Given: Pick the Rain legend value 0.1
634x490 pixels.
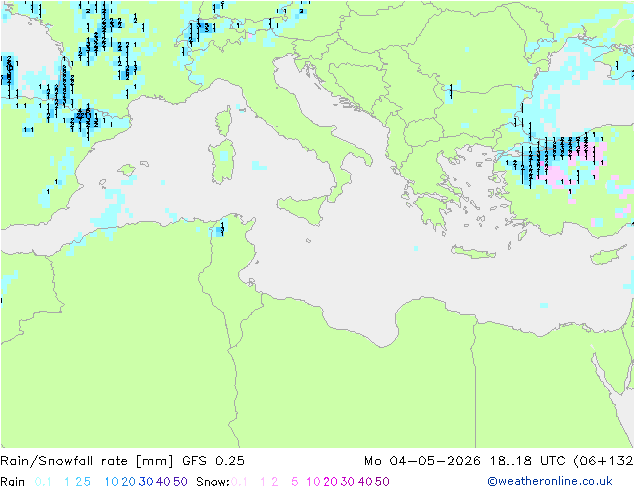Looking at the screenshot, I should [43, 482].
